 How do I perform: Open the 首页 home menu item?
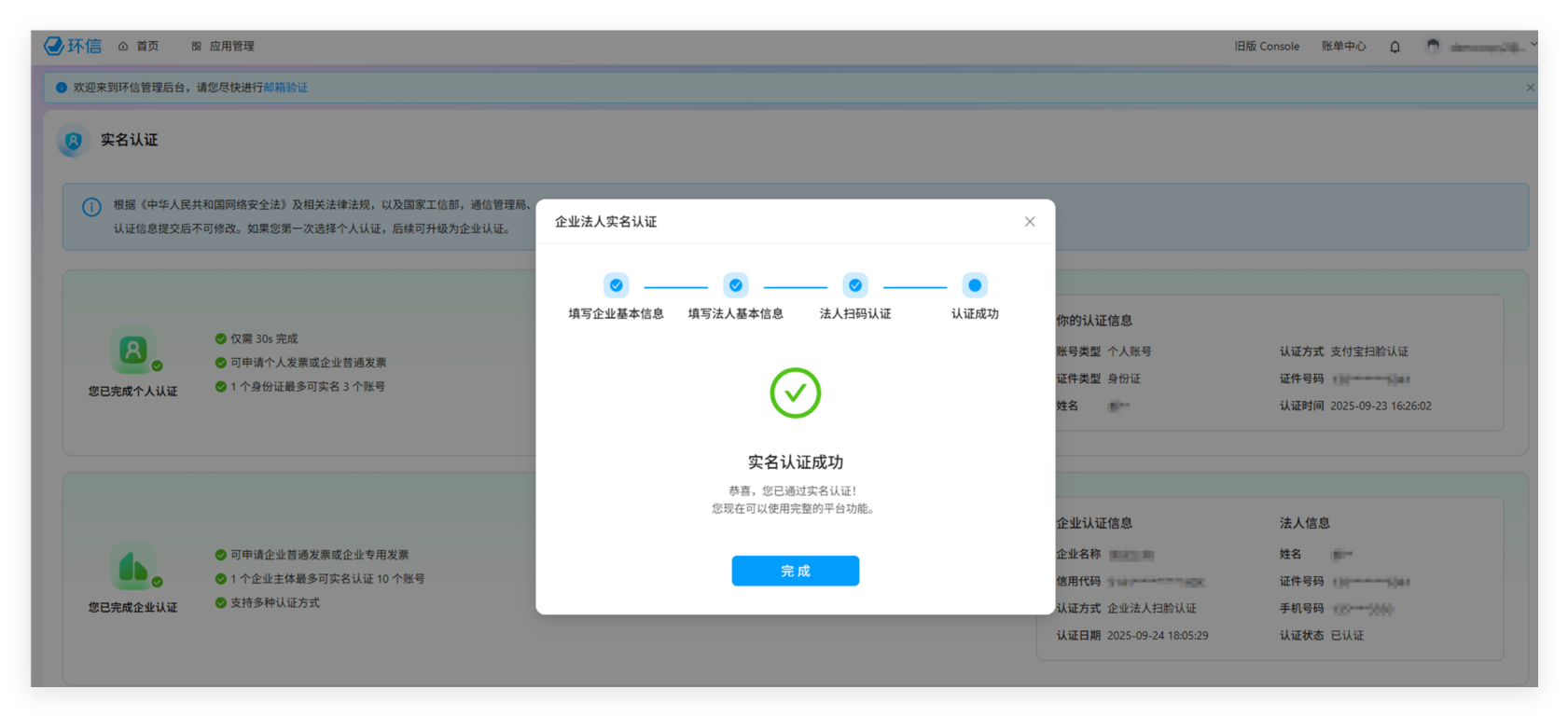point(139,46)
